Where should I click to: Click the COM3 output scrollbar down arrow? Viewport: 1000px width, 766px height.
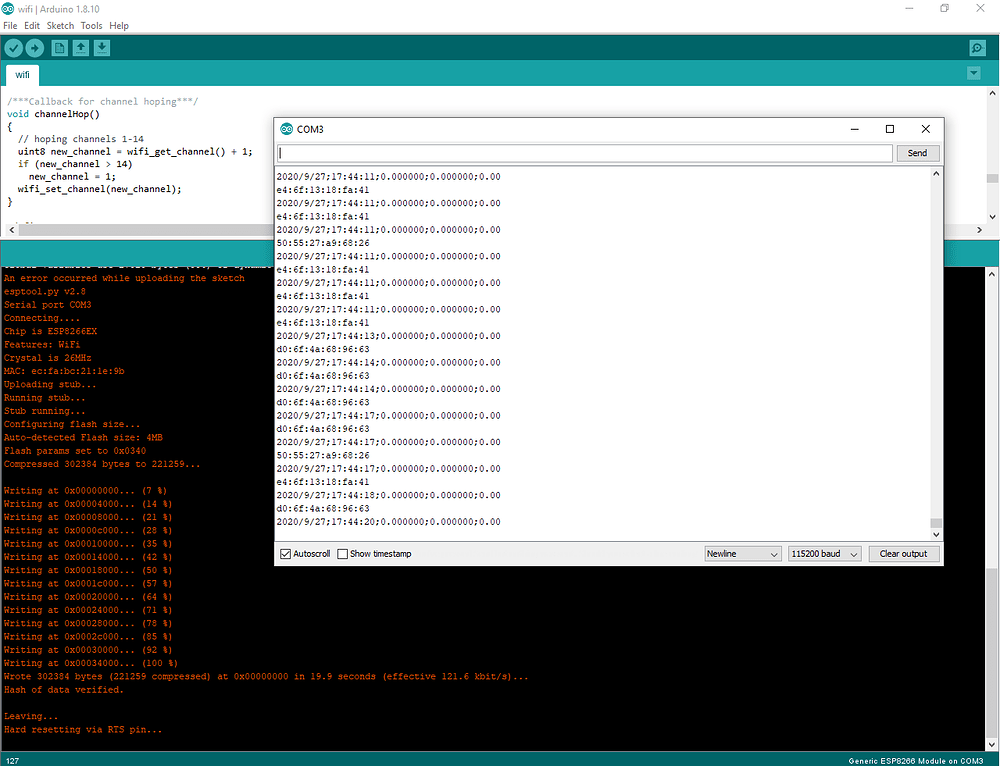pos(936,534)
